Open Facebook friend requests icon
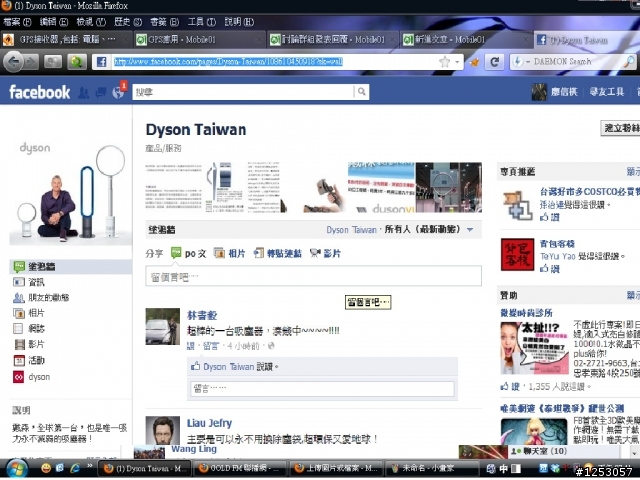Image resolution: width=640 pixels, height=480 pixels. coord(83,93)
